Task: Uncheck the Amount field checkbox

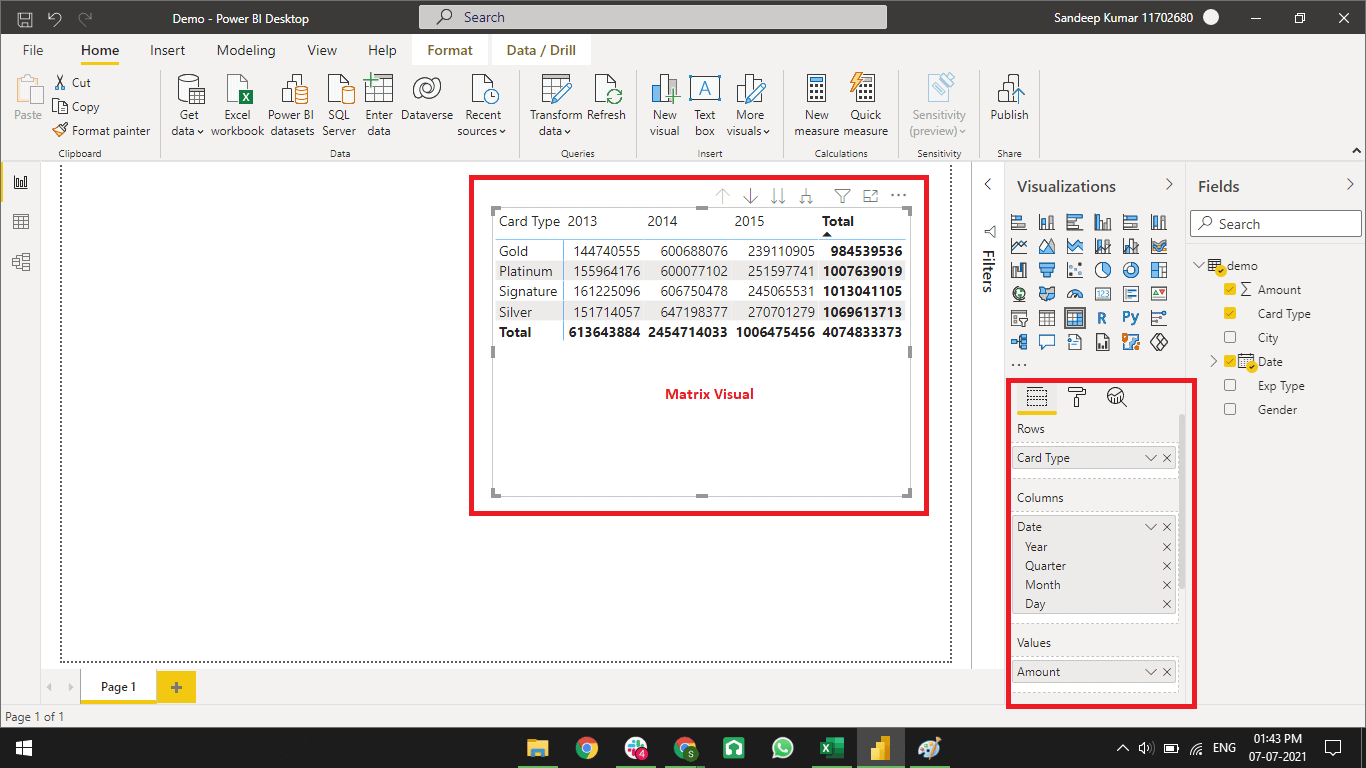Action: (x=1230, y=290)
